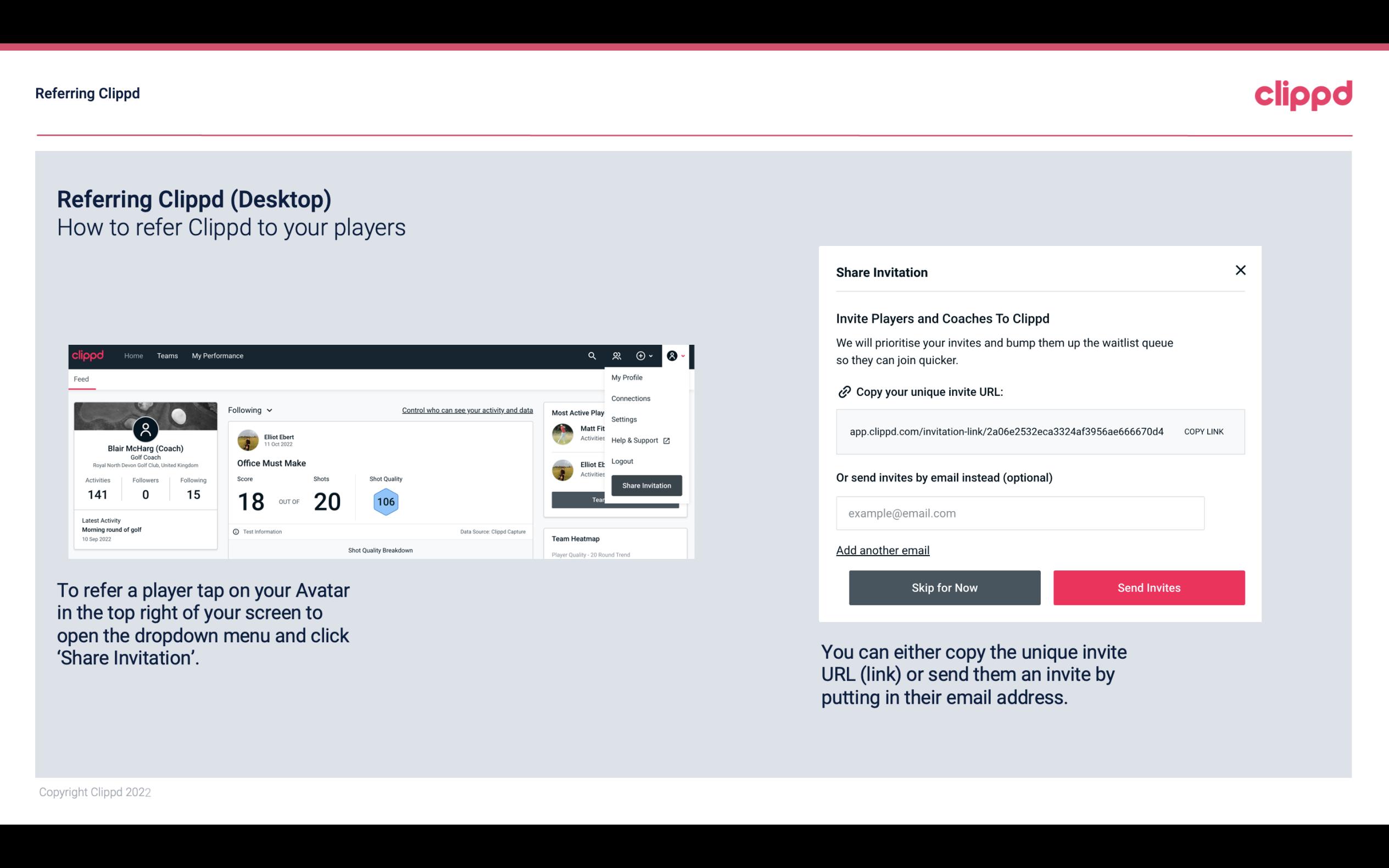Screen dimensions: 1389x868
Task: Select the Home tab in navigation
Action: click(x=132, y=355)
